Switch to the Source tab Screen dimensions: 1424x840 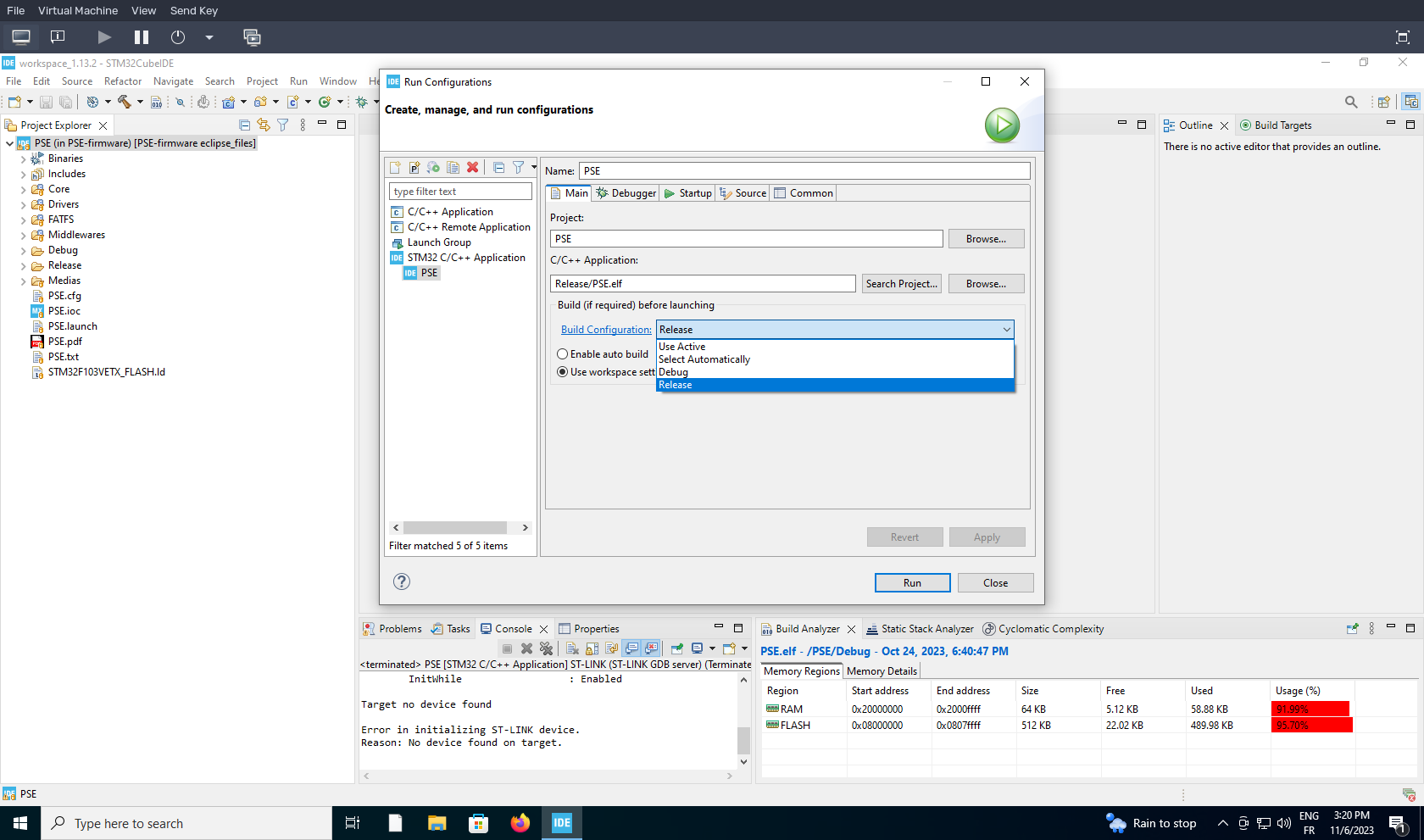(x=743, y=193)
